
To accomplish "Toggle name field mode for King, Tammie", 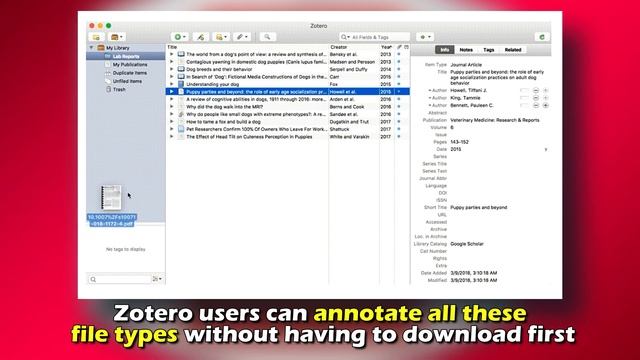I will click(524, 98).
